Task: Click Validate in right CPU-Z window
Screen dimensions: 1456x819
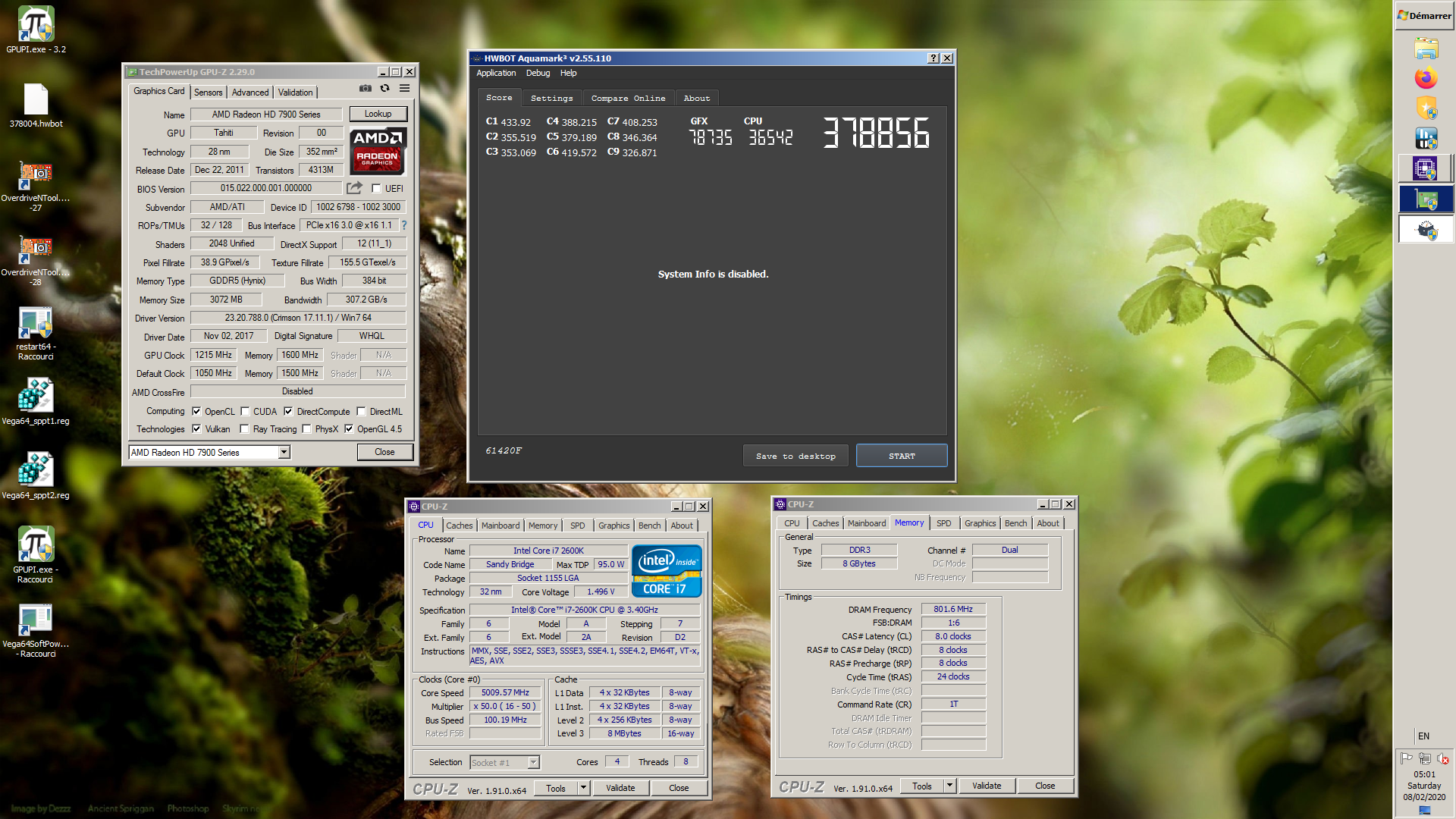Action: pos(987,786)
